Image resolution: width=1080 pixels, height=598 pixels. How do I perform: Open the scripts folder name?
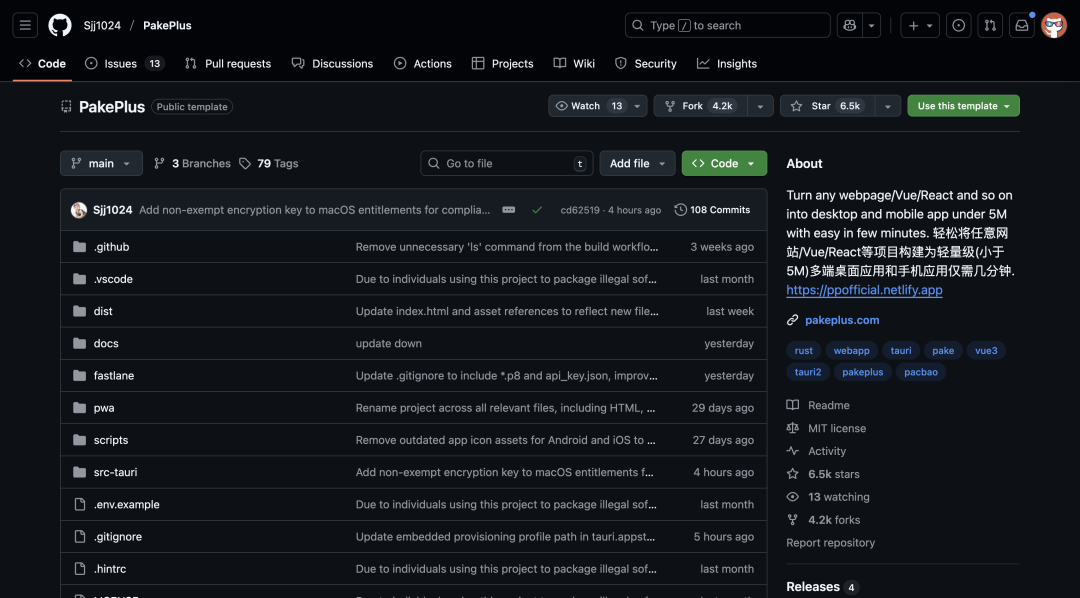tap(111, 440)
